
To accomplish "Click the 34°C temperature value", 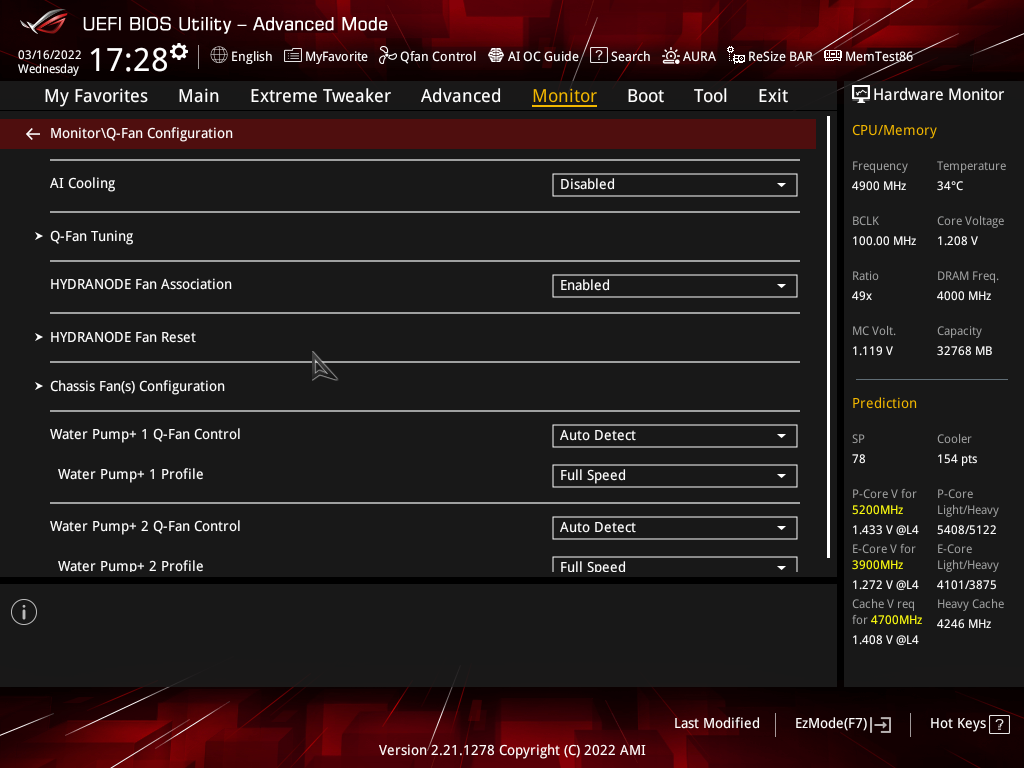I will tap(950, 186).
